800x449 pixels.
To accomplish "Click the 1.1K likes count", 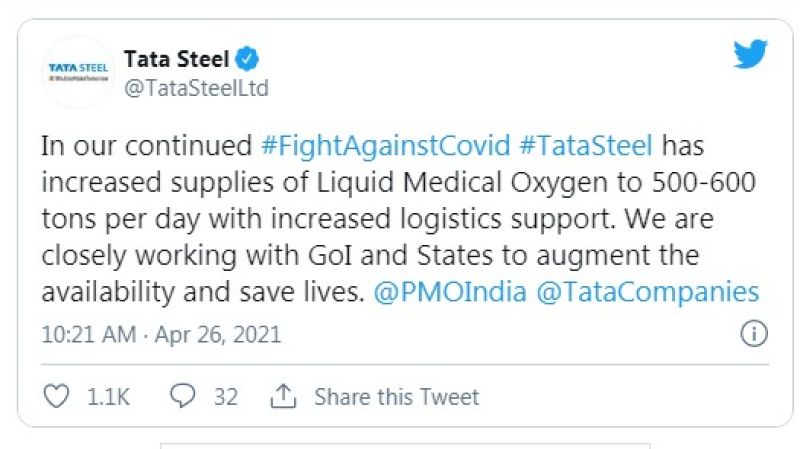I will (x=108, y=397).
